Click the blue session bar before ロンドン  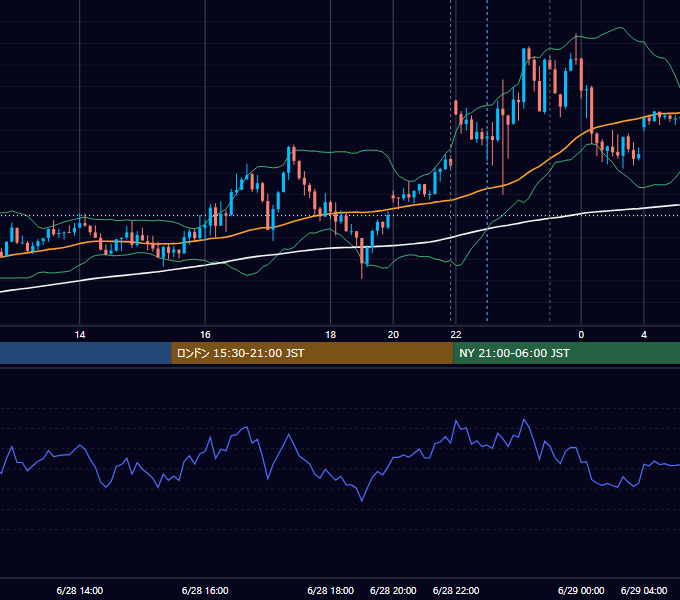click(x=86, y=353)
